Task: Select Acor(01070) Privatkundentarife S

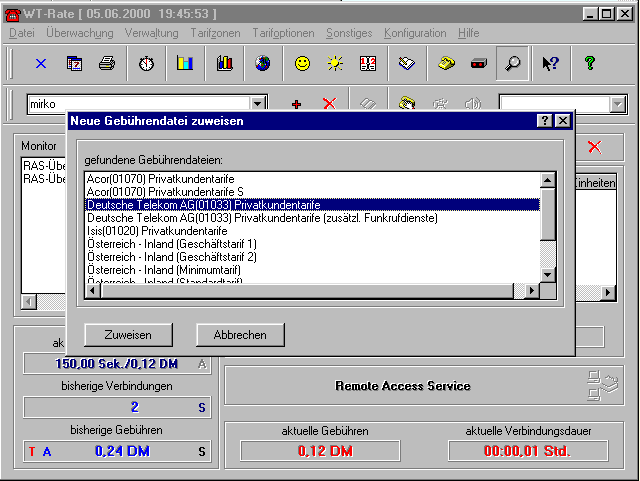Action: [313, 192]
